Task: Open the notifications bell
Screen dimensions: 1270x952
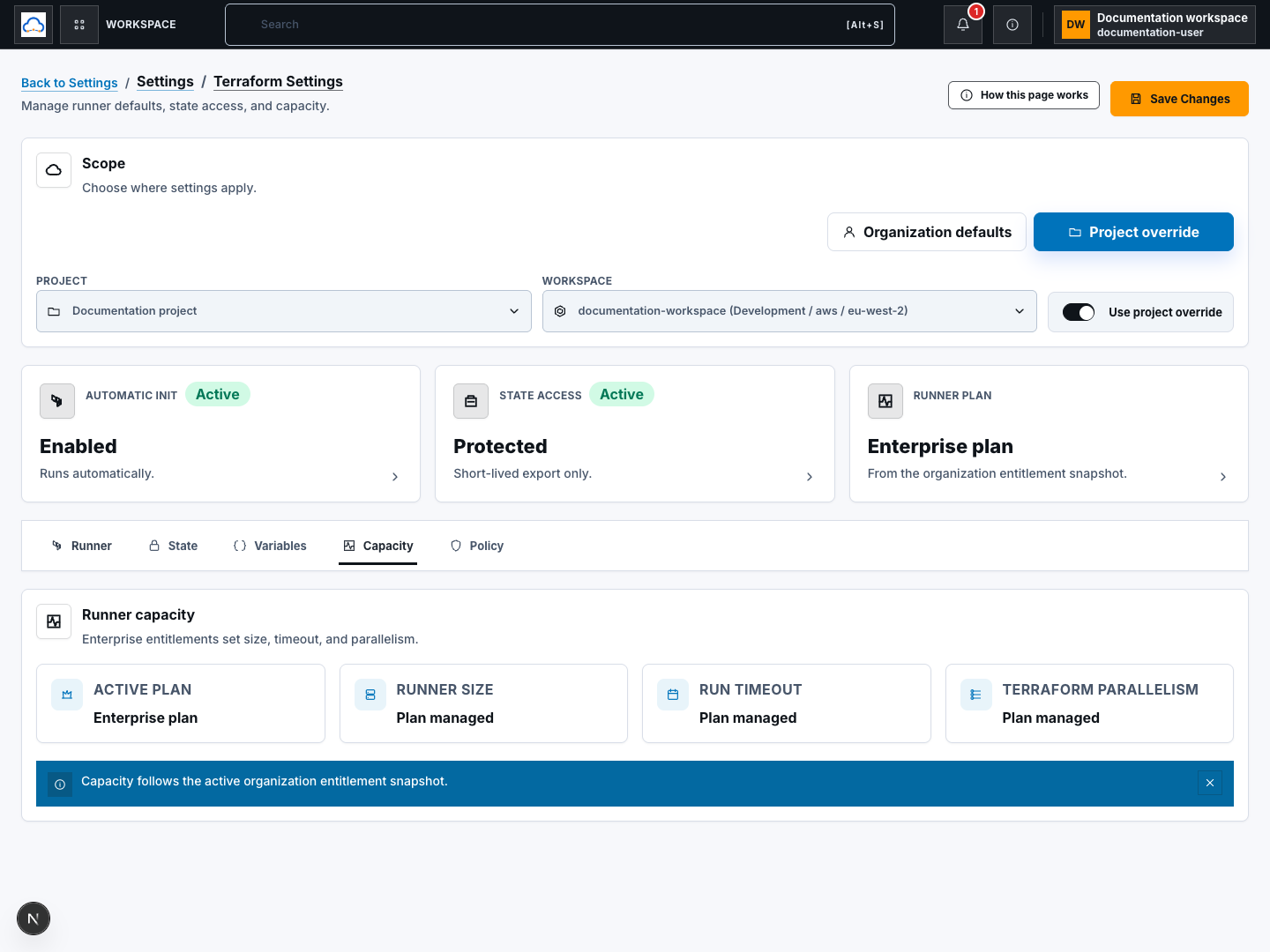Action: (x=963, y=25)
